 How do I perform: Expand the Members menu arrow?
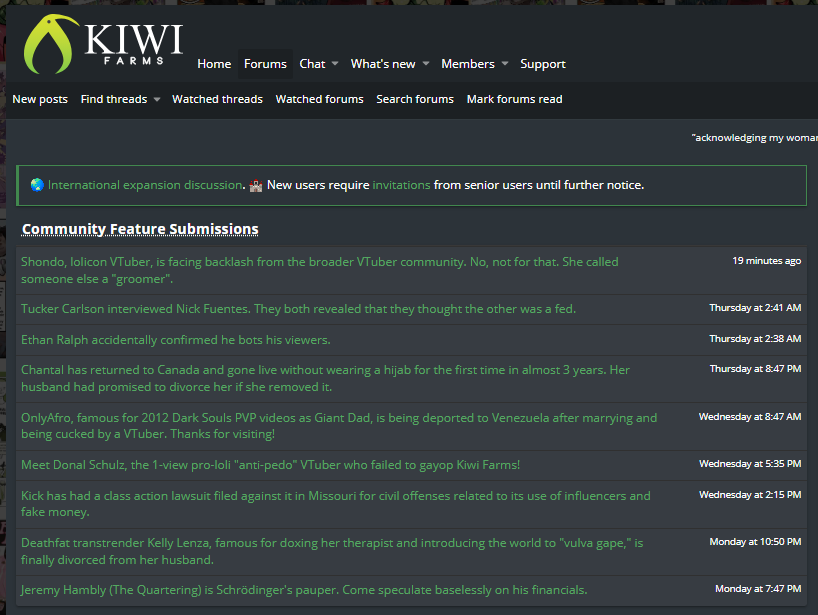click(505, 64)
